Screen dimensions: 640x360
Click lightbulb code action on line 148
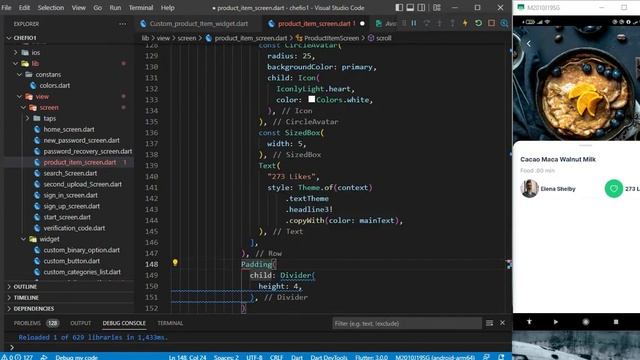pyautogui.click(x=175, y=262)
